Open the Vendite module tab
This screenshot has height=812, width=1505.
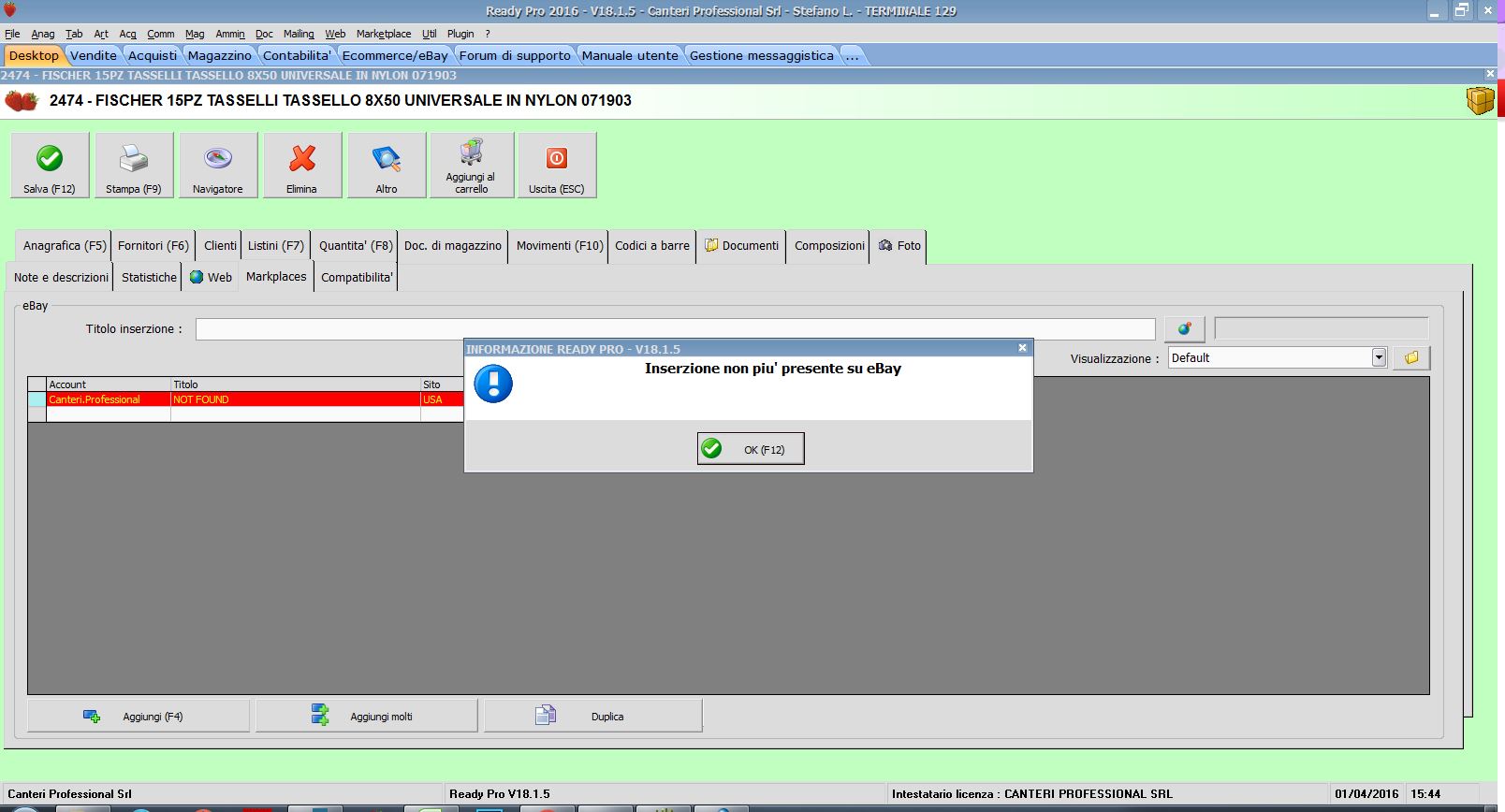[x=94, y=56]
